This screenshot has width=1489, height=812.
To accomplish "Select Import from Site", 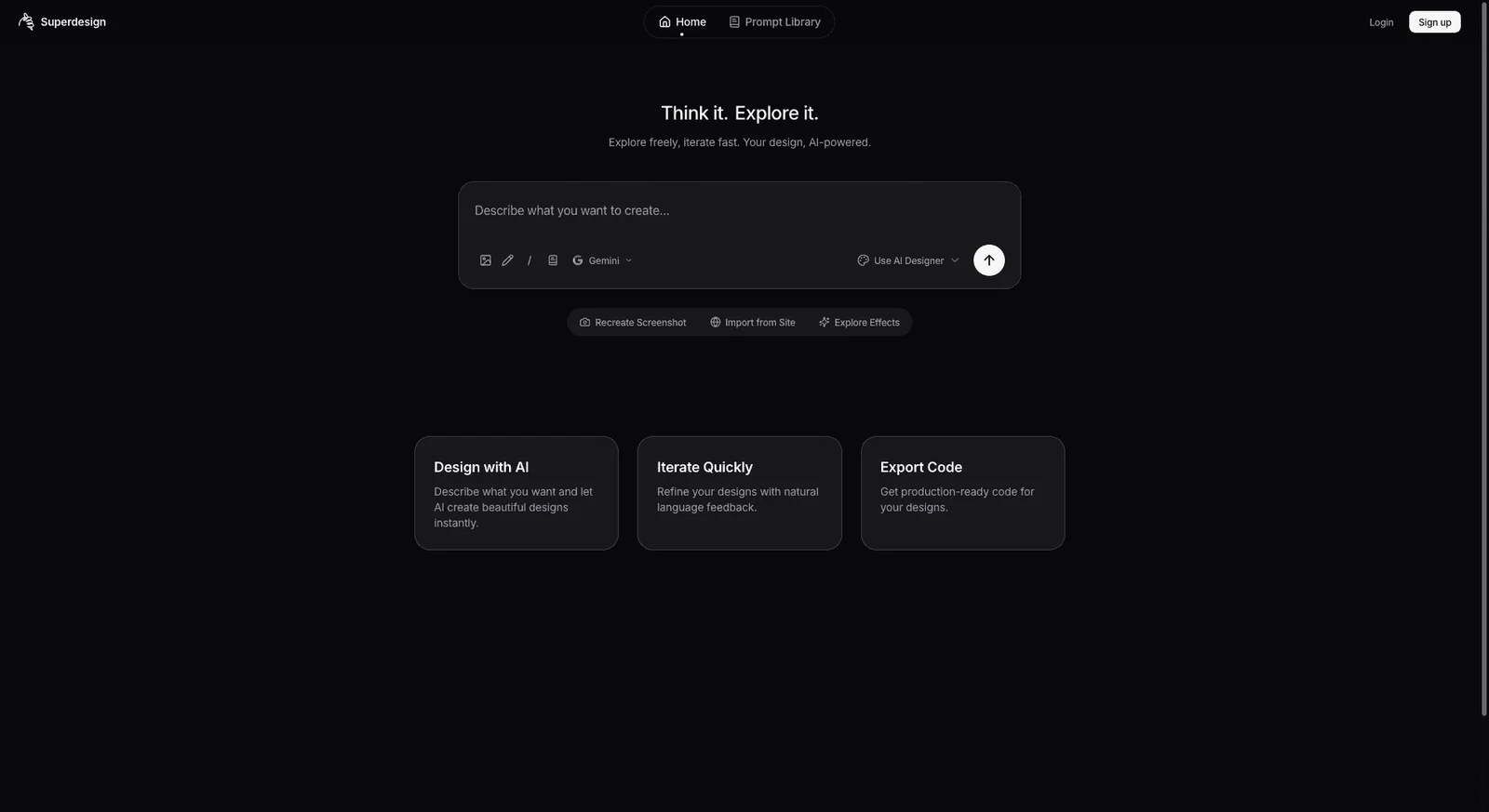I will [753, 323].
